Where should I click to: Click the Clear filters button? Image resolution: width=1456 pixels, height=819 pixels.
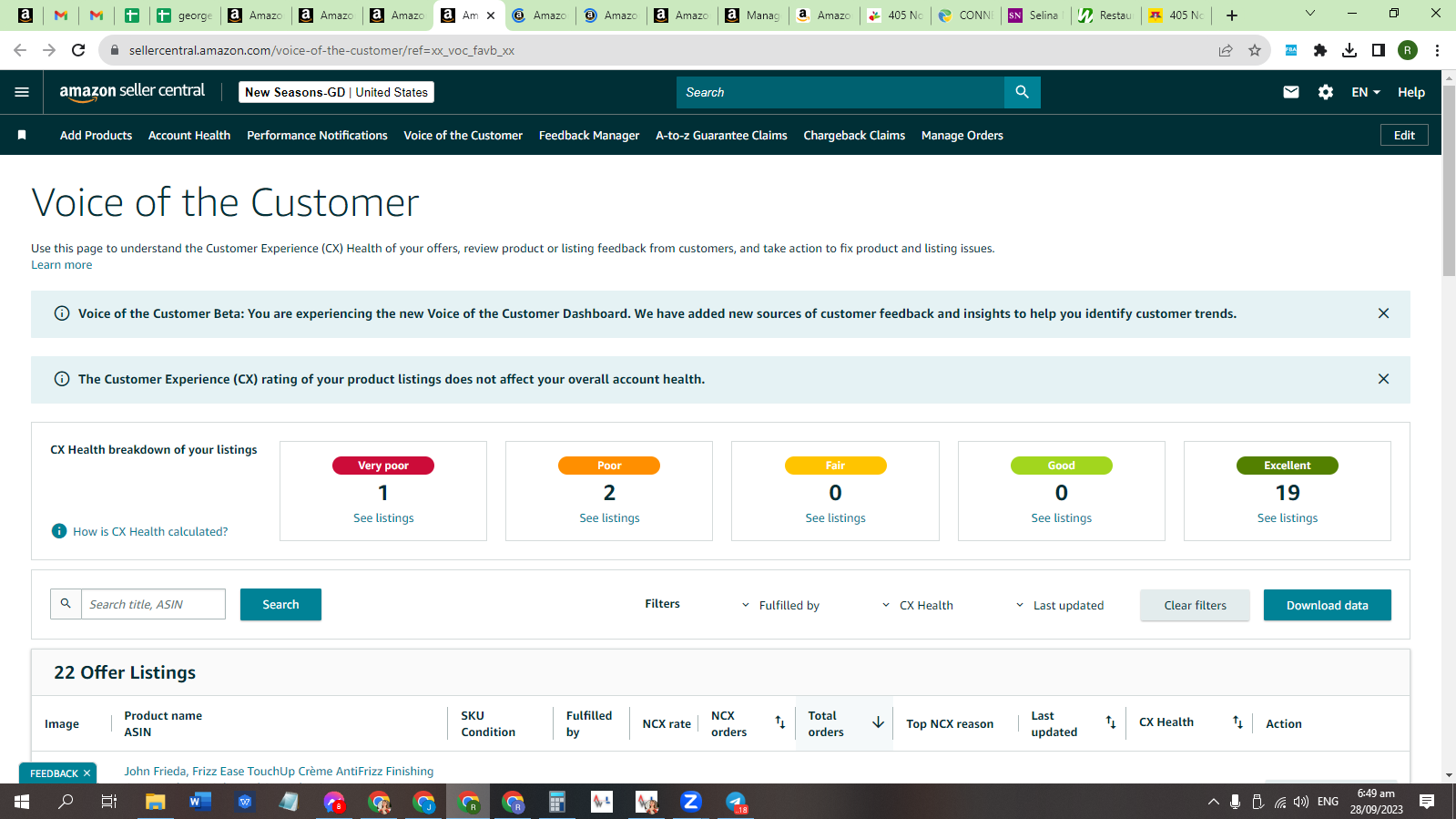(x=1195, y=605)
